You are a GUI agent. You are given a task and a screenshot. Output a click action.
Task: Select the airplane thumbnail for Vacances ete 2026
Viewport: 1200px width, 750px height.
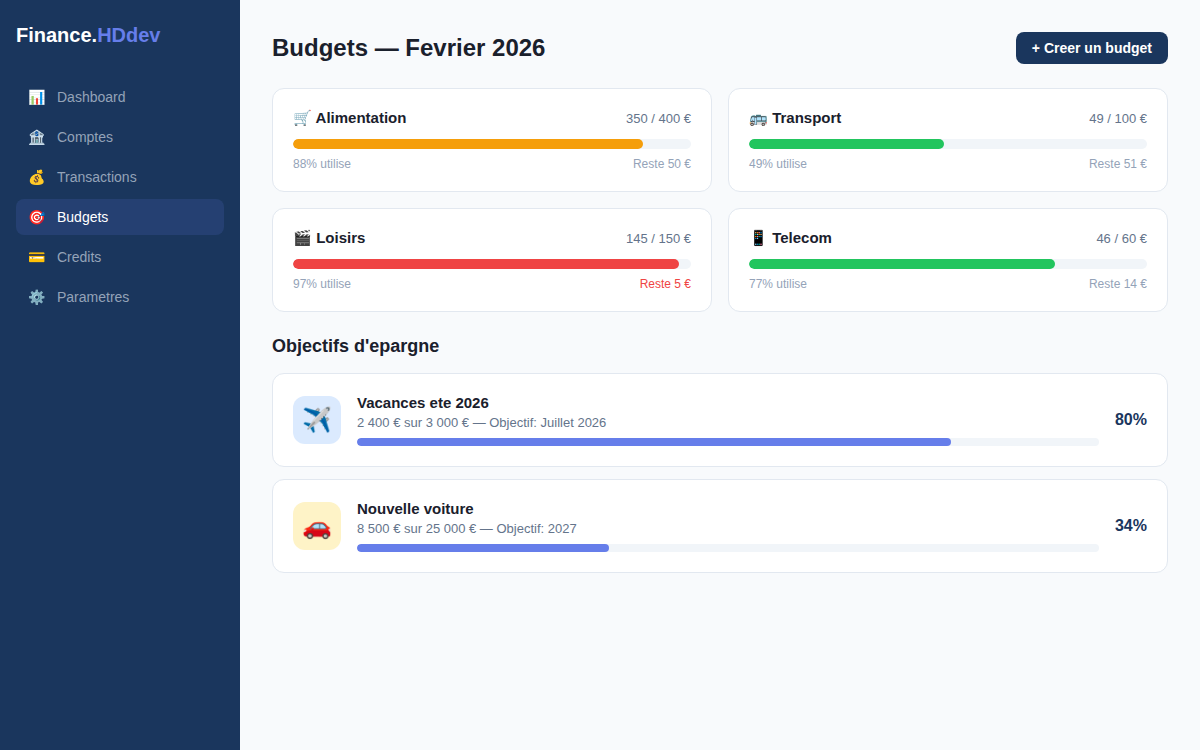coord(317,420)
